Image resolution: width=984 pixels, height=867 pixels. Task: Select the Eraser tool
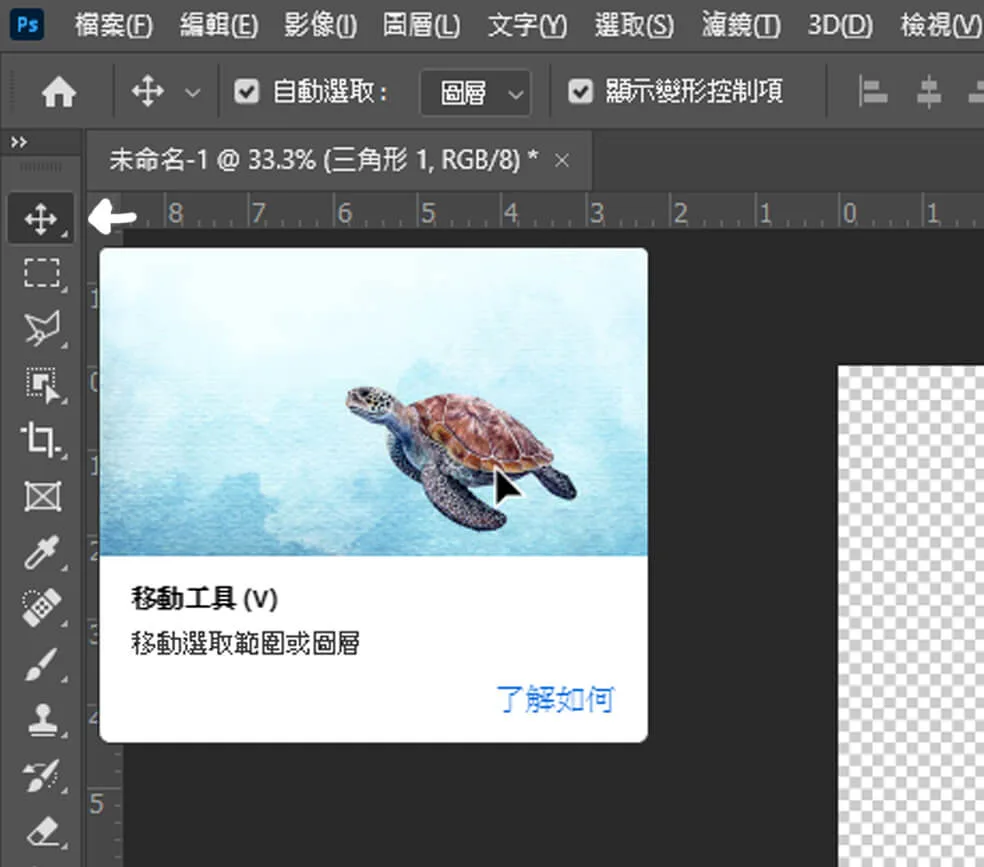[43, 832]
